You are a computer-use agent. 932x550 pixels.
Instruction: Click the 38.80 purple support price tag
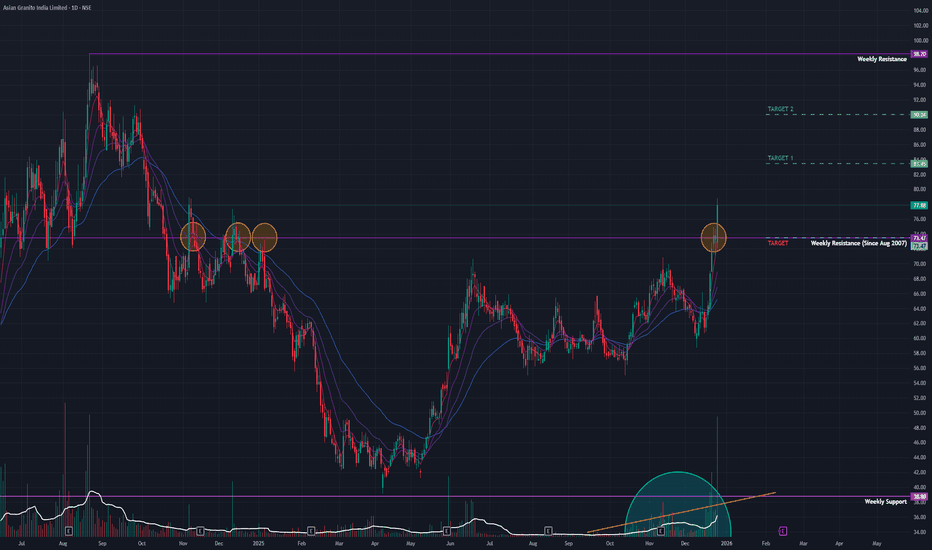919,496
